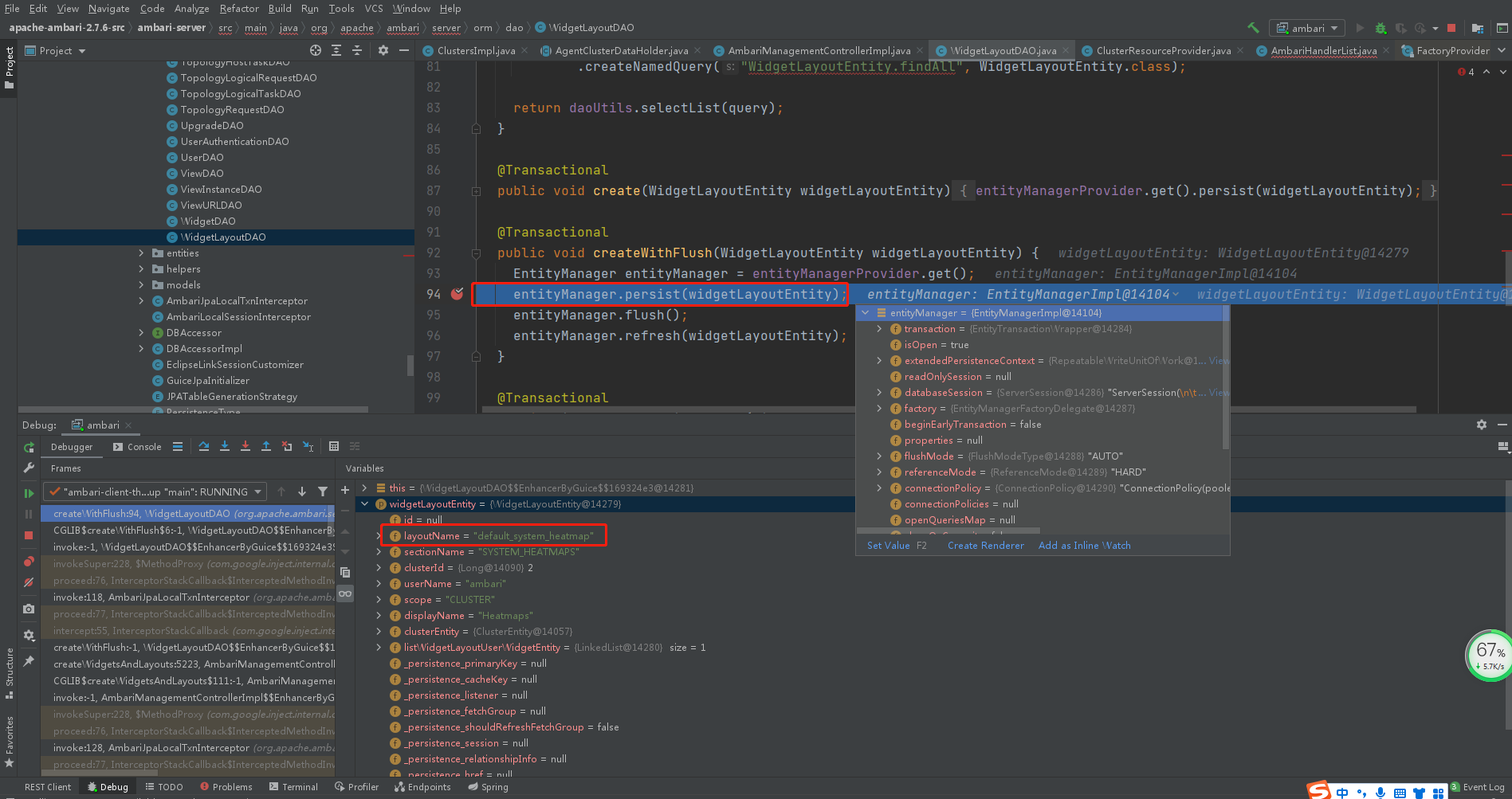This screenshot has height=799, width=1512.
Task: Filter frames with the funnel icon
Action: [x=323, y=492]
